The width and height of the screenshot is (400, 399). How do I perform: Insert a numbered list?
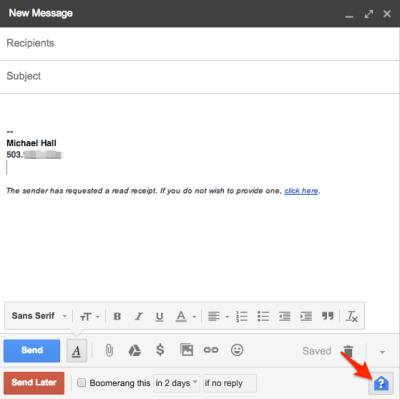click(x=242, y=316)
